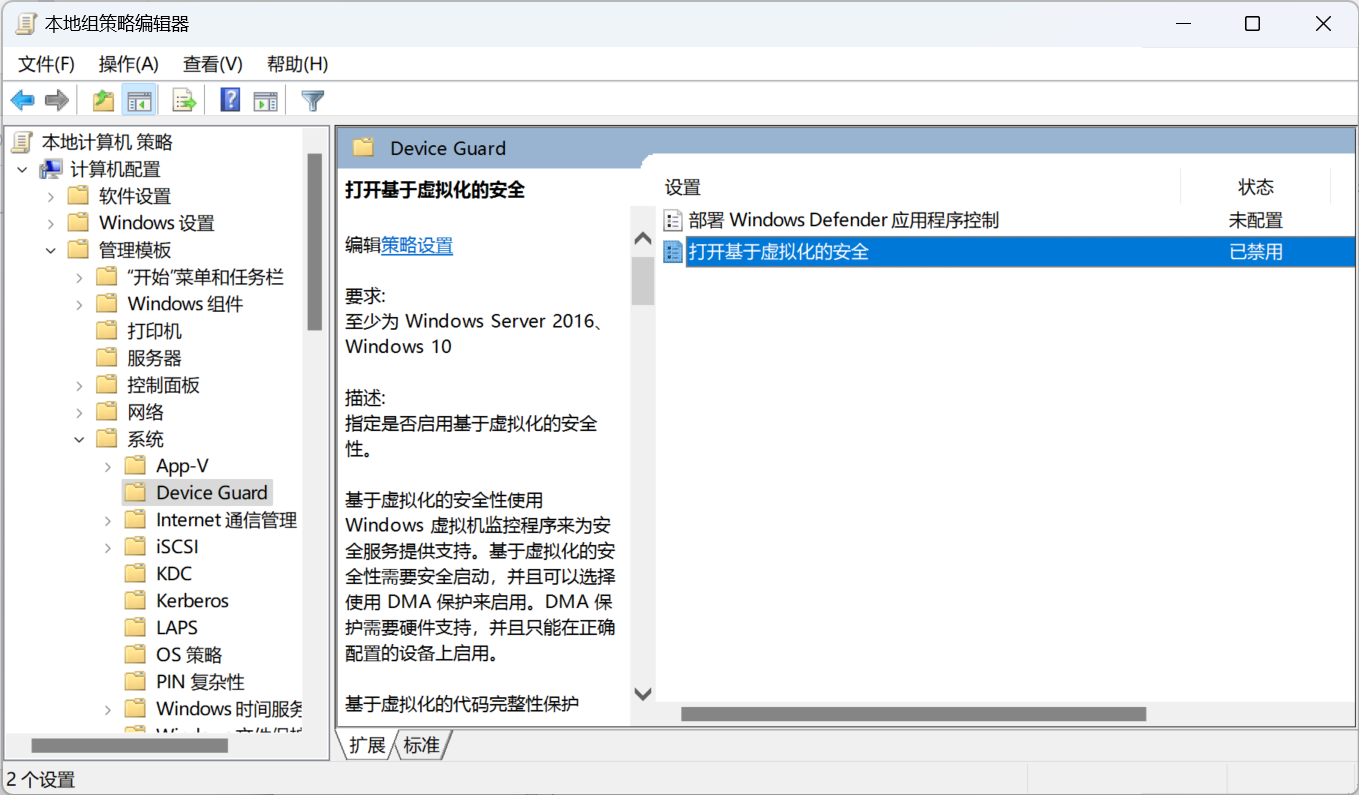Open Help via the question mark icon

[230, 101]
